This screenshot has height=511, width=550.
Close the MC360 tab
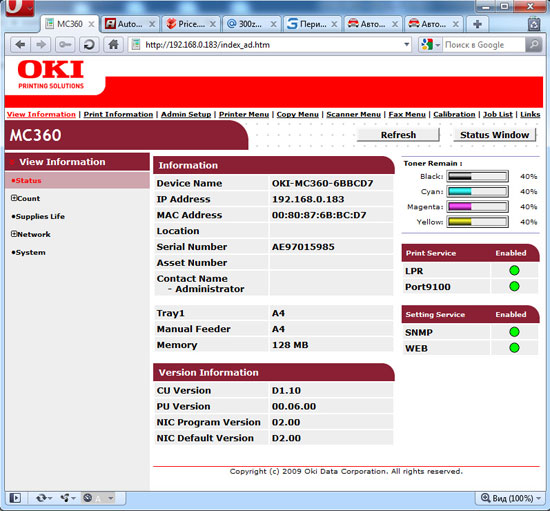91,24
